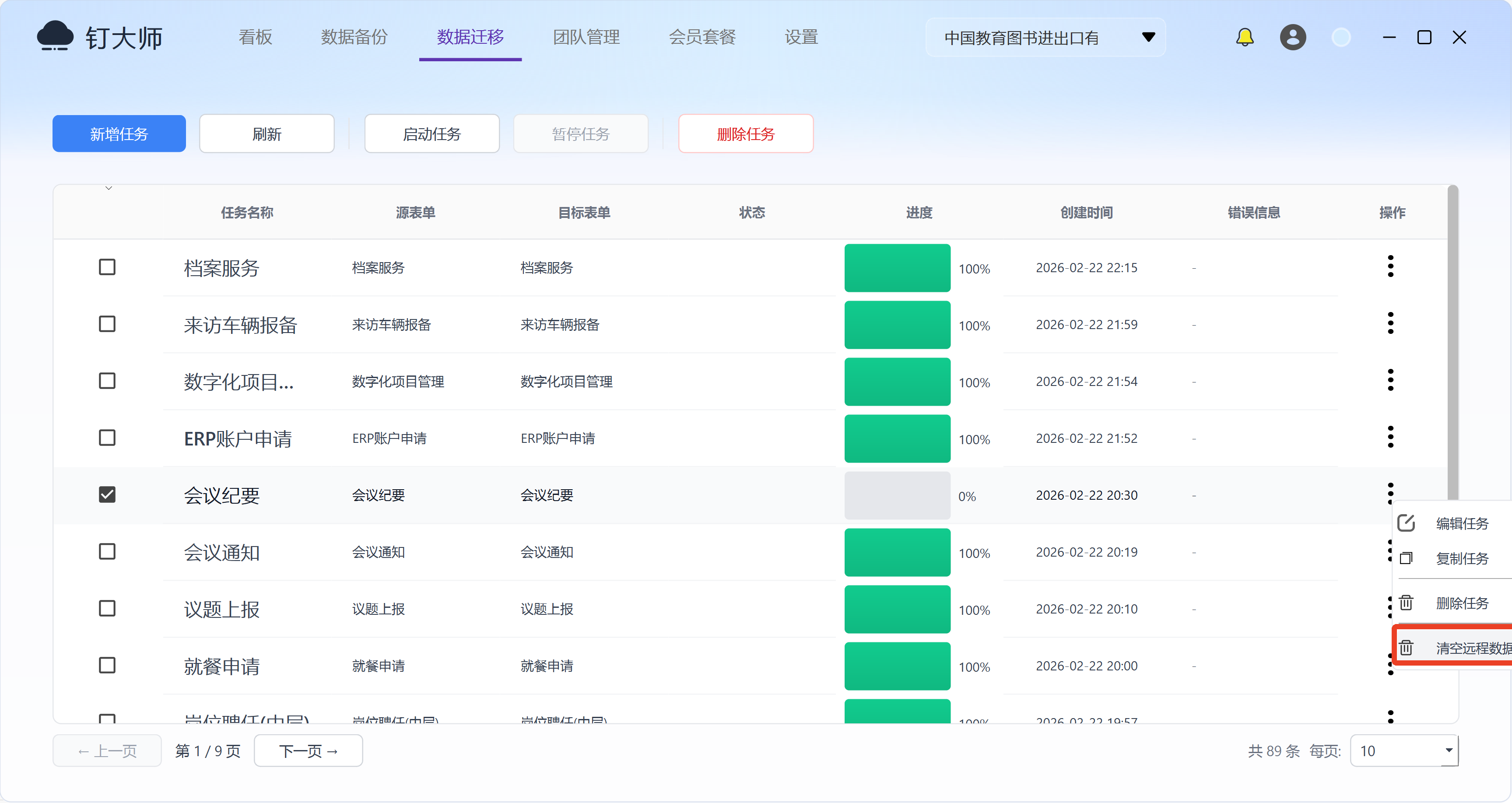Screen dimensions: 1512x803
Task: Tick the checkbox for 会议通知
Action: coord(107,552)
